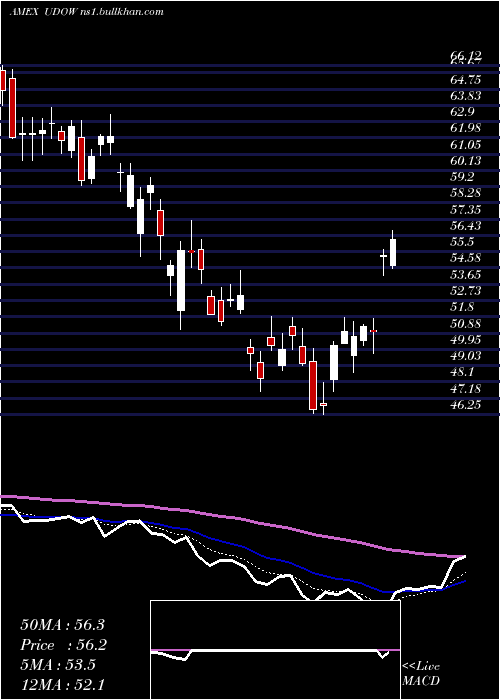Click the 53.65 price axis label

pos(466,275)
